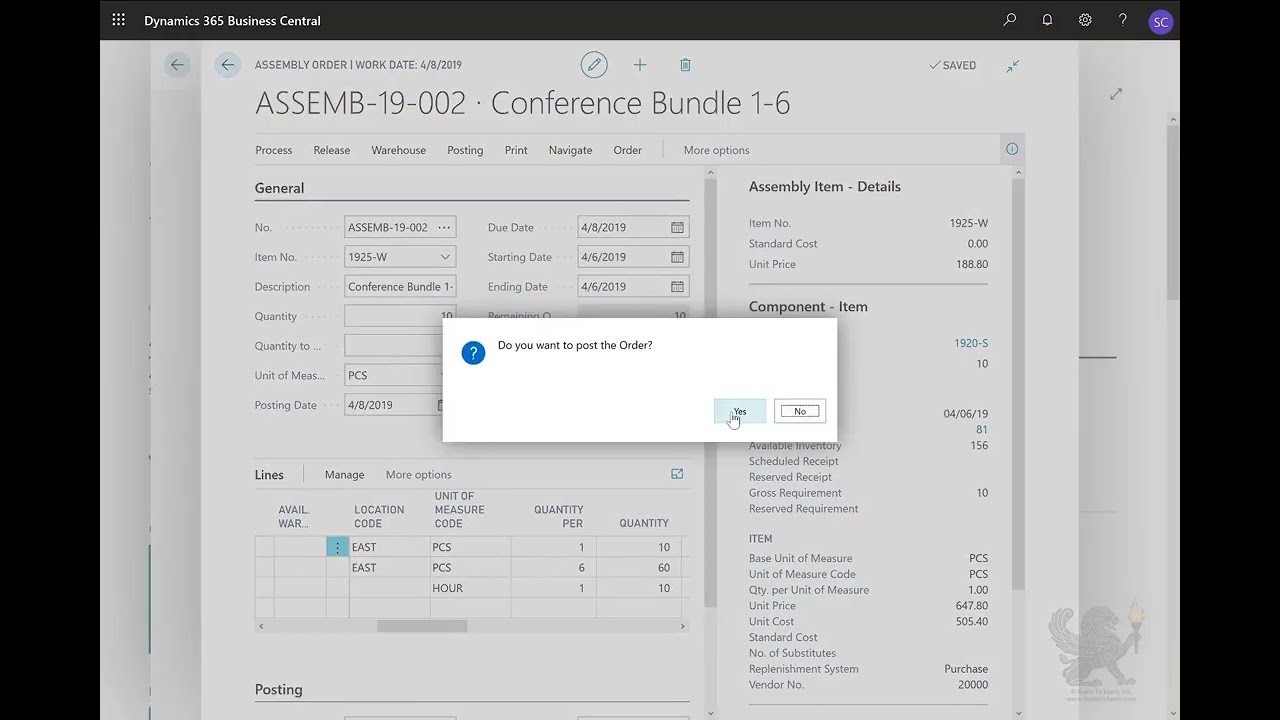The height and width of the screenshot is (720, 1280).
Task: Open component item link 1920-S
Action: click(970, 343)
